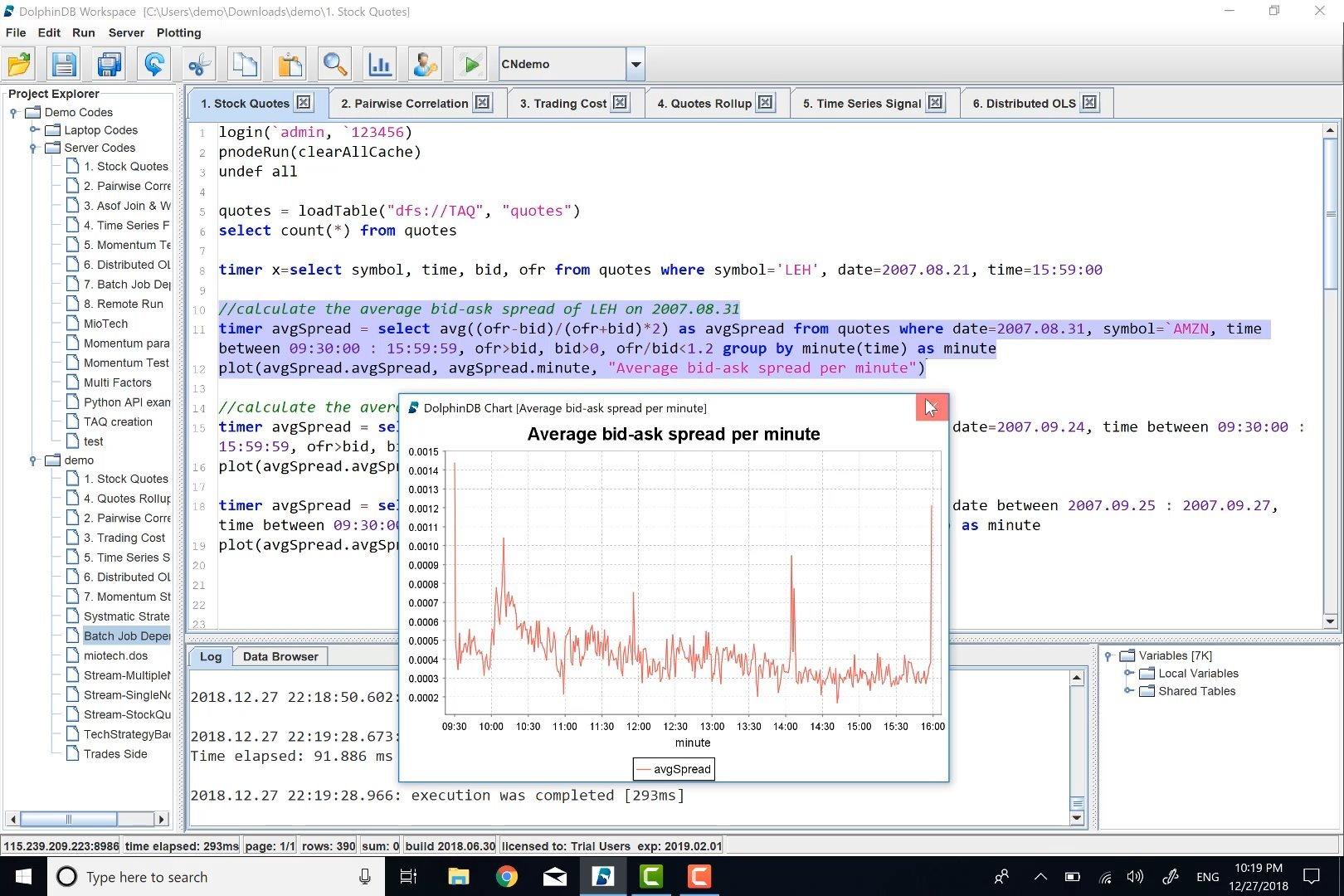Viewport: 1344px width, 896px height.
Task: Click the Project Explorer horizontal scrollbar
Action: coord(68,819)
